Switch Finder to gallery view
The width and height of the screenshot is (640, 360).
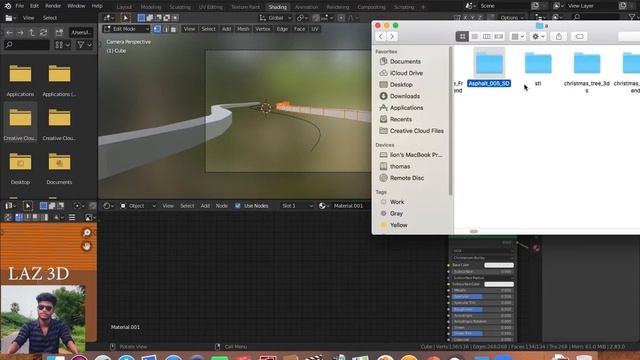pyautogui.click(x=499, y=36)
